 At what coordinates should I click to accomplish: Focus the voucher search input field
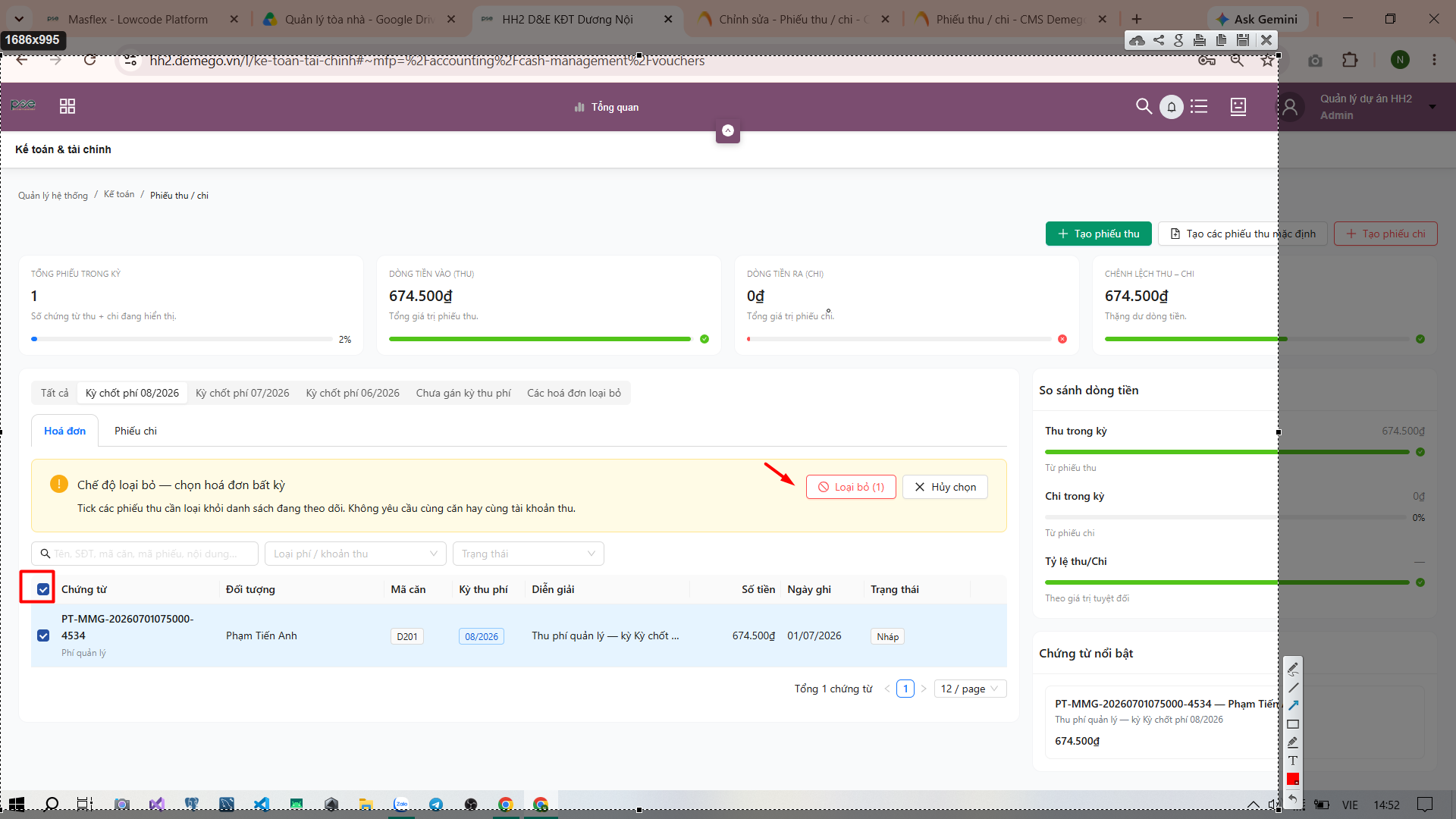[145, 554]
